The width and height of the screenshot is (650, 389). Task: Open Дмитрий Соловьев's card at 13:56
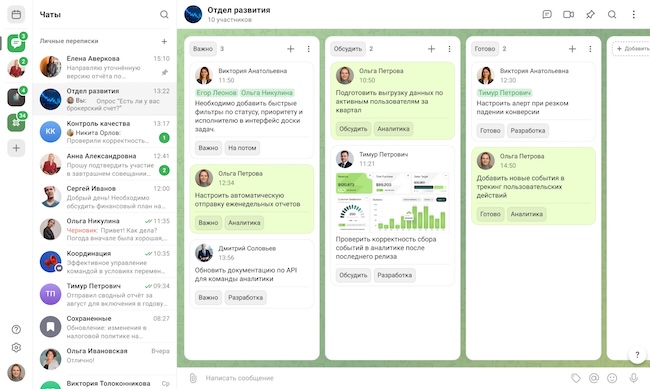click(252, 274)
